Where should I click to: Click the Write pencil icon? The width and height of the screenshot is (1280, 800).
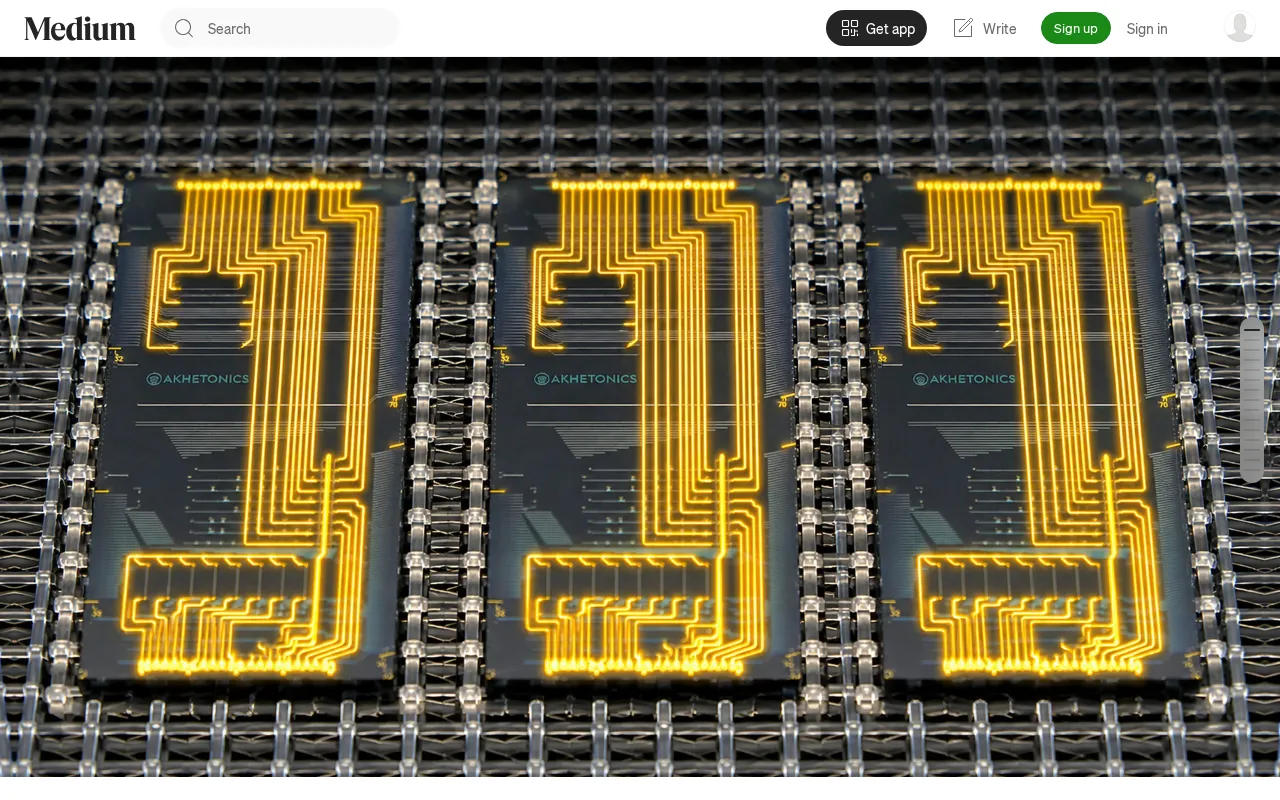pyautogui.click(x=963, y=28)
